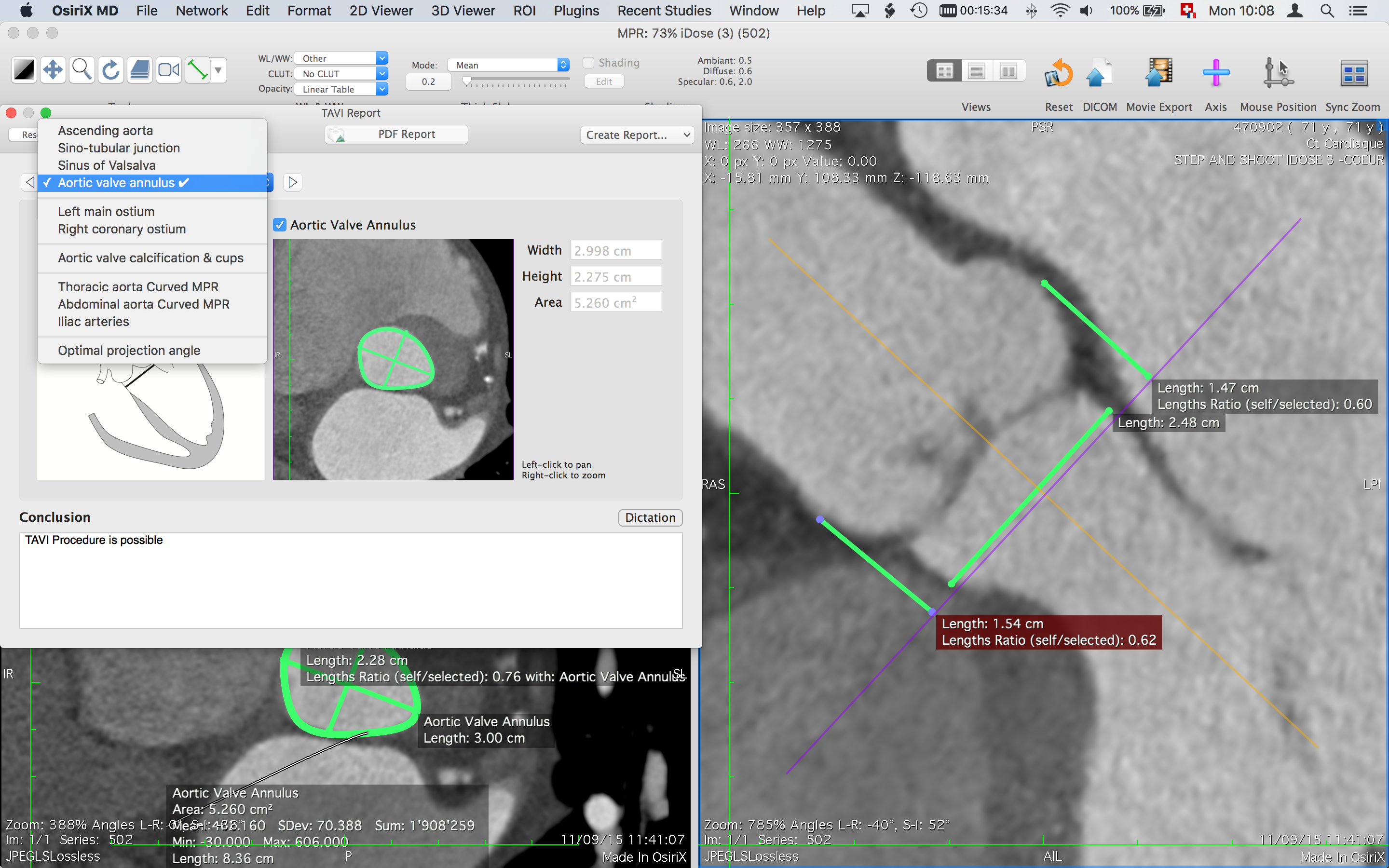Screen dimensions: 1389x868
Task: Click the Reset view icon
Action: pos(1059,73)
